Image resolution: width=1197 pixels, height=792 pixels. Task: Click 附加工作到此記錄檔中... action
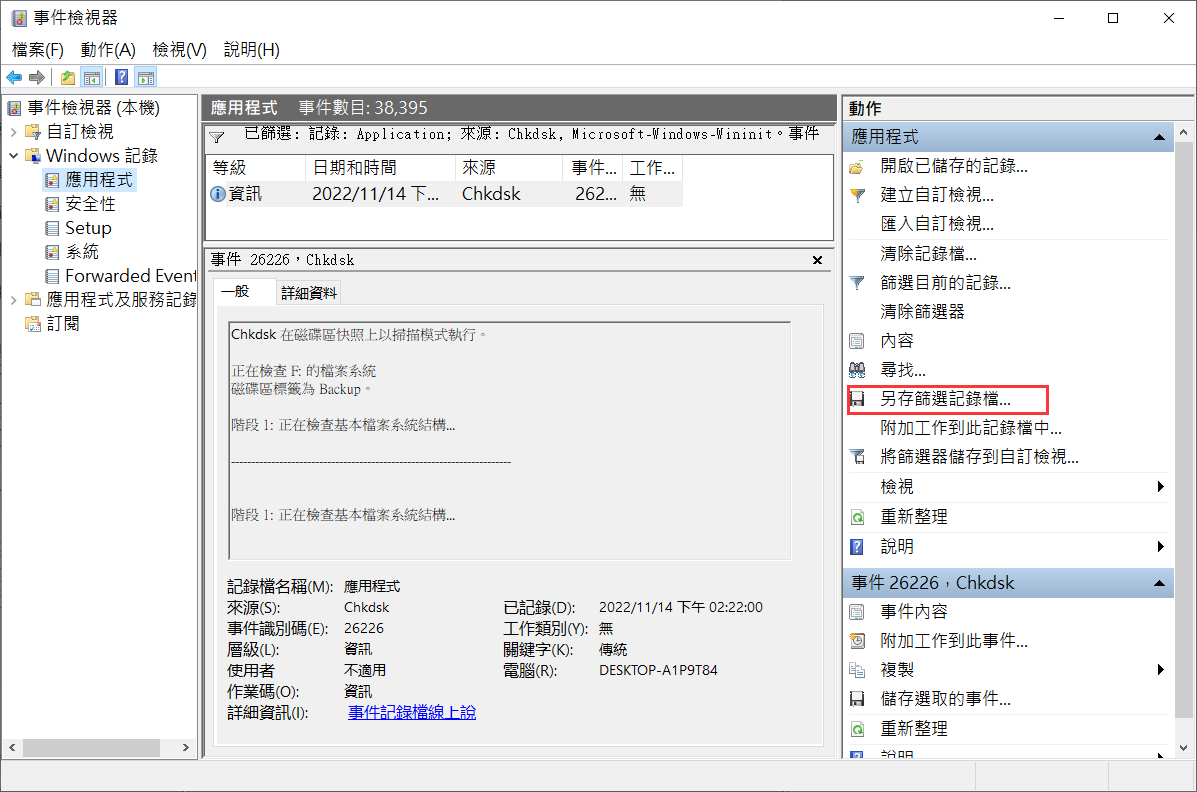[970, 428]
